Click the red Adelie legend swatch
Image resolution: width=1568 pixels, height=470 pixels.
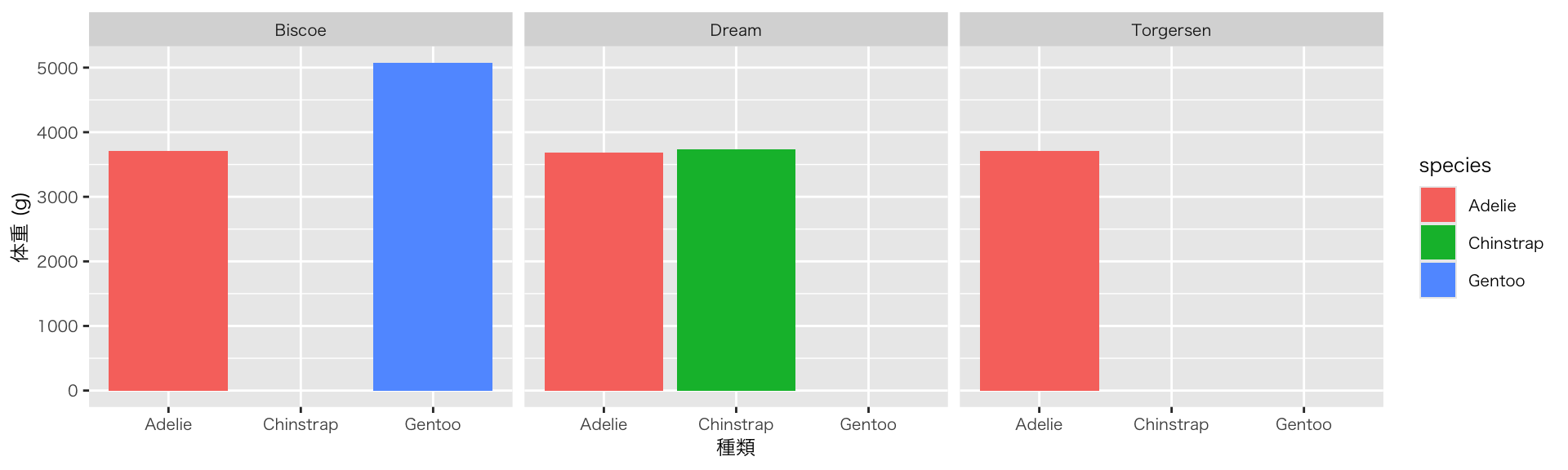1437,205
